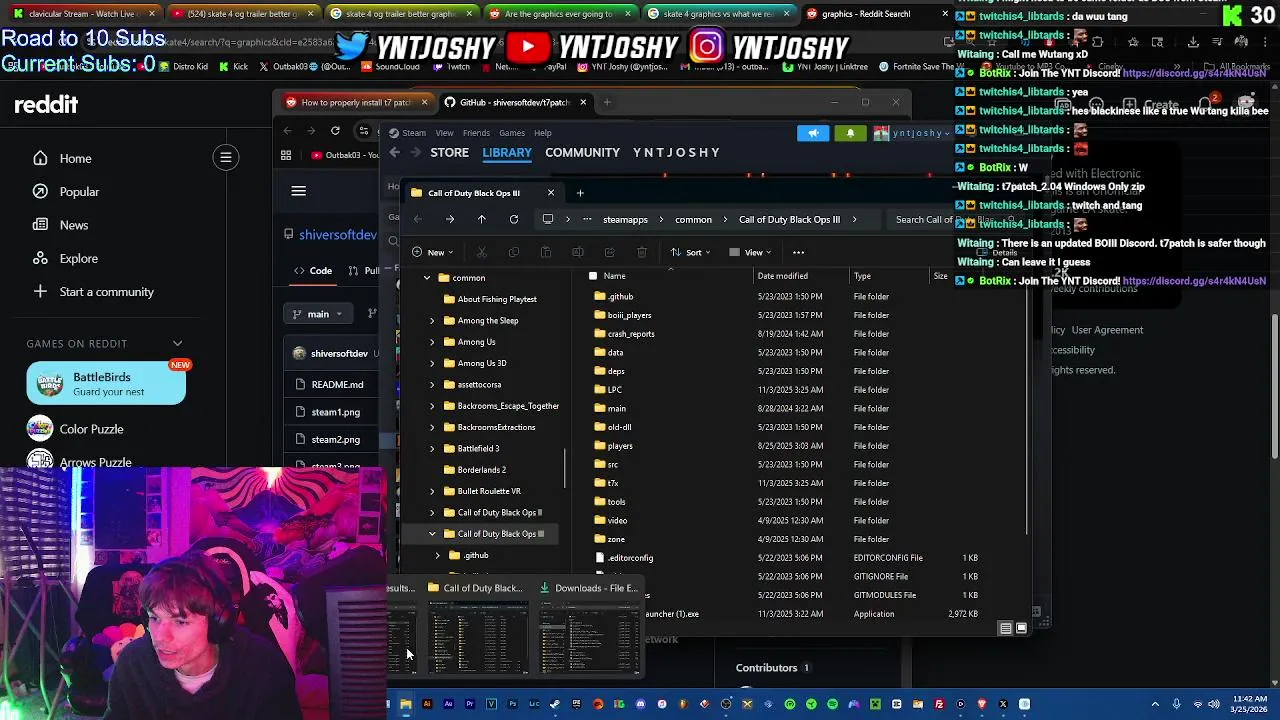Click the Cut icon in Explorer toolbar
1280x720 pixels.
(x=482, y=252)
